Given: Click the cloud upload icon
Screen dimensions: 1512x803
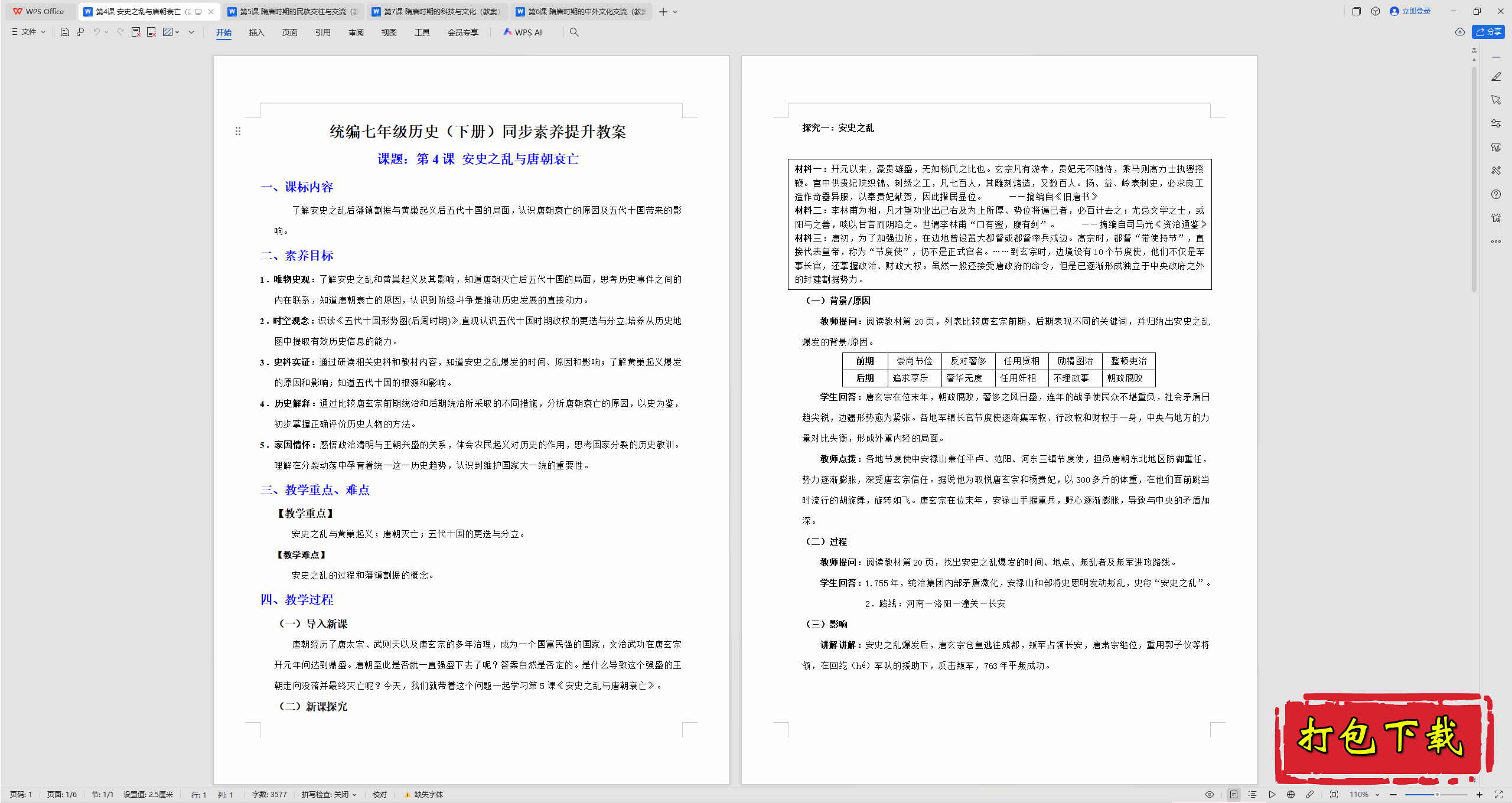Looking at the screenshot, I should pyautogui.click(x=1460, y=32).
